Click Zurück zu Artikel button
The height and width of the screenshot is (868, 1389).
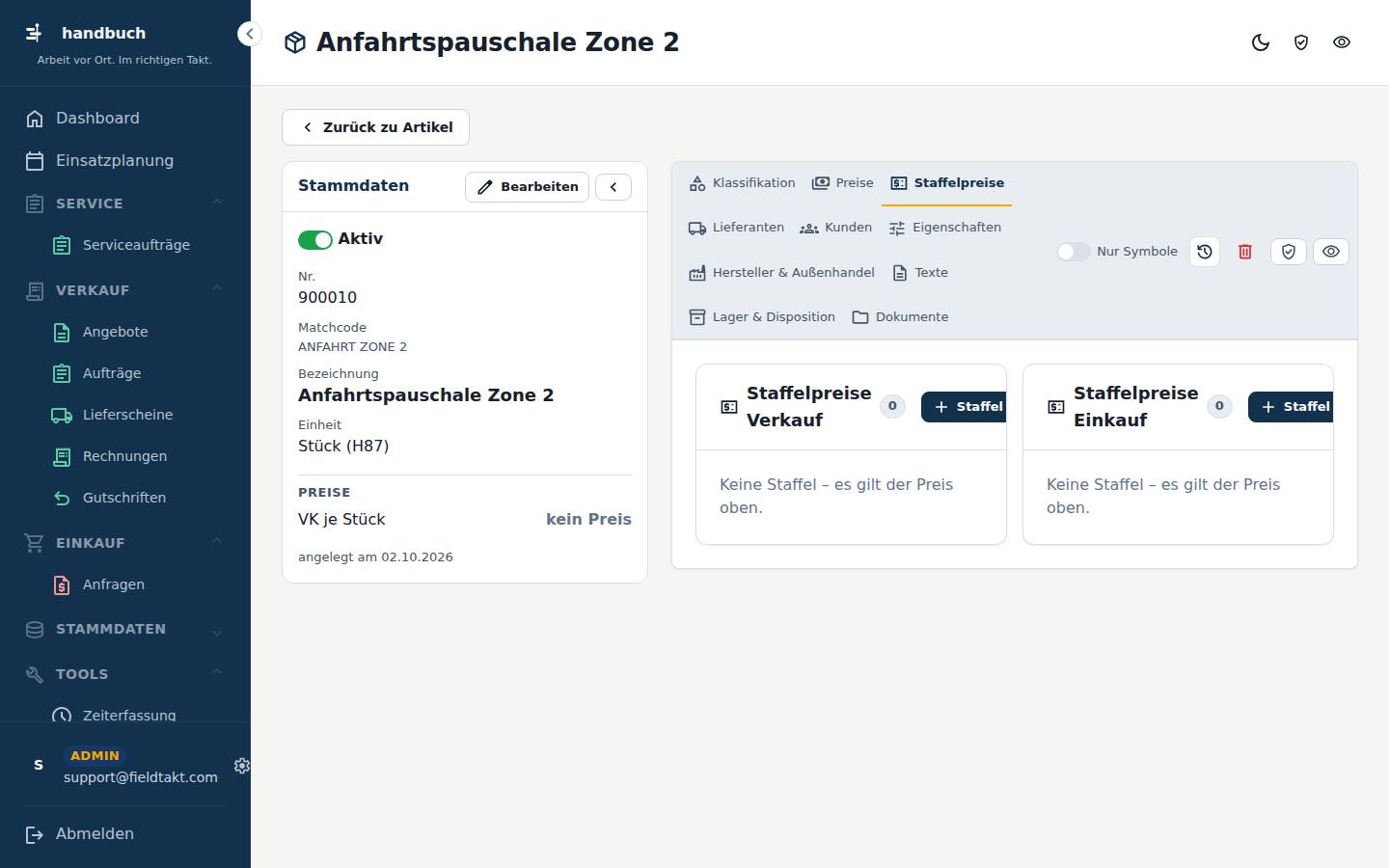pyautogui.click(x=375, y=127)
